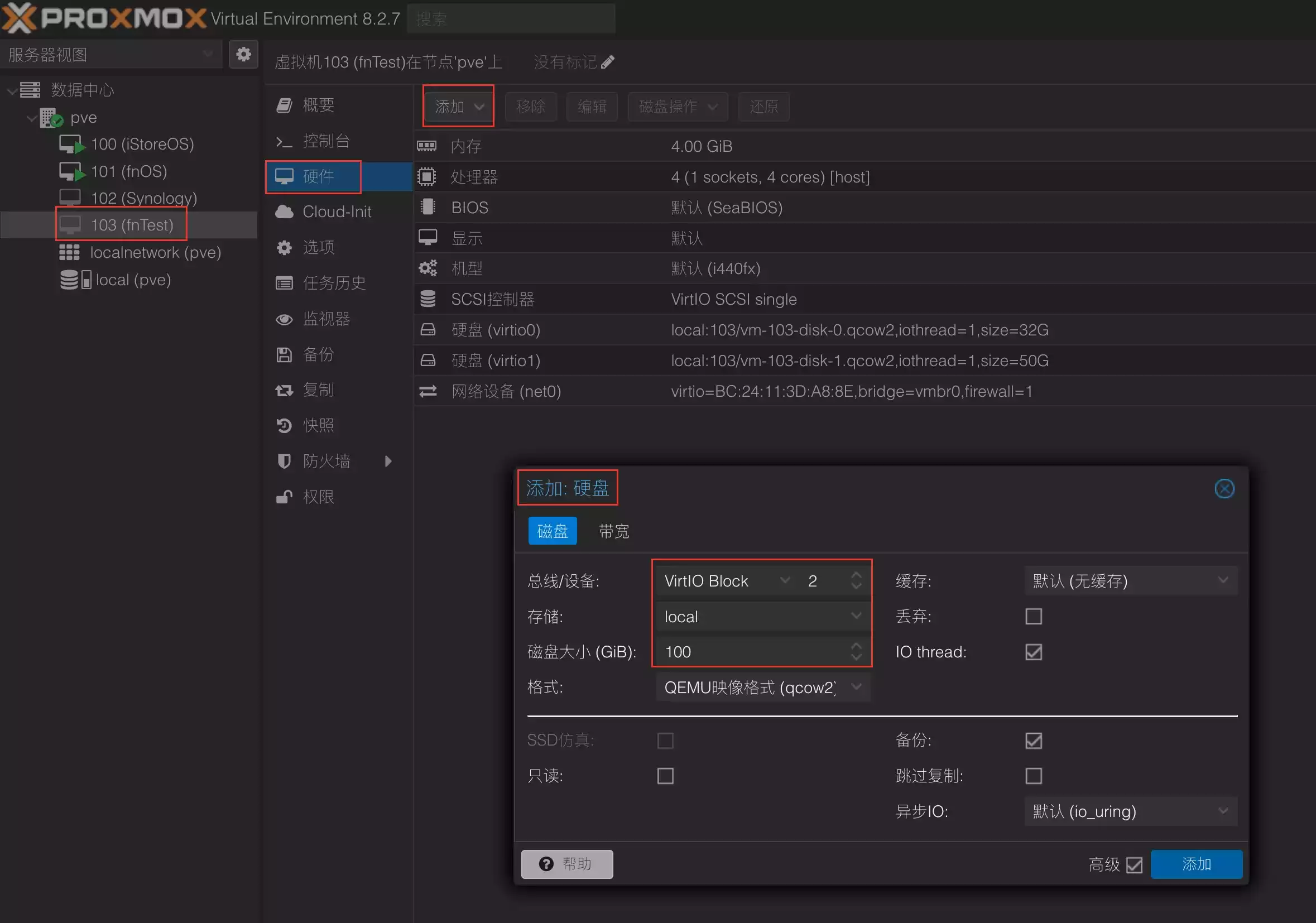The image size is (1316, 923).
Task: Enable the 只读 read-only checkbox
Action: [x=665, y=776]
